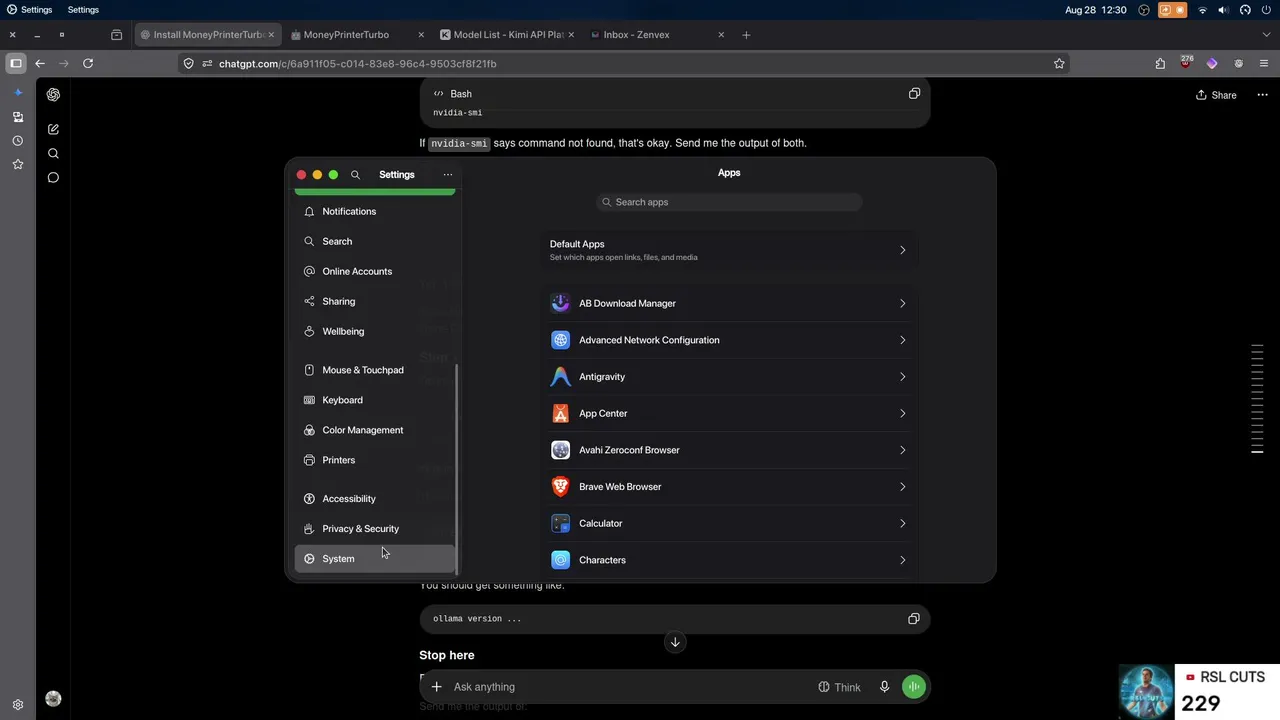Close the Inbox Zenvex browser tab
Image resolution: width=1280 pixels, height=720 pixels.
[721, 35]
